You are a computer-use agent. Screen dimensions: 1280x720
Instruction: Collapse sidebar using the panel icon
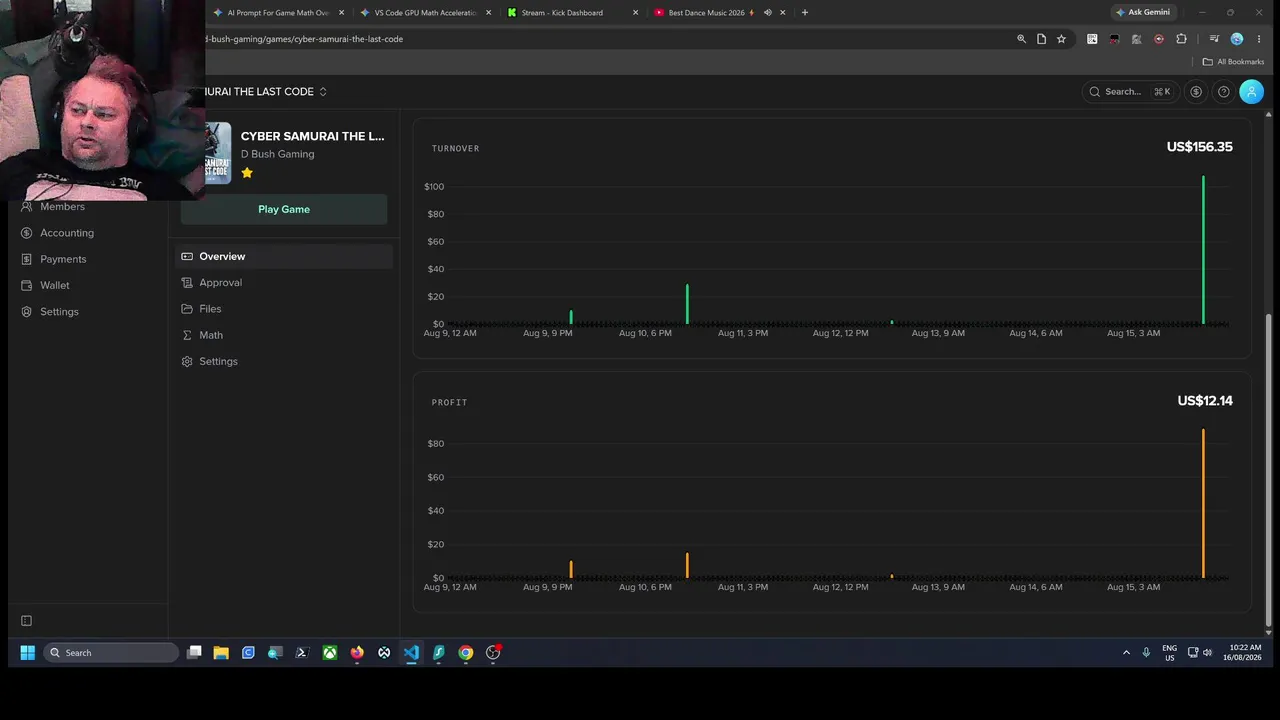pos(27,621)
